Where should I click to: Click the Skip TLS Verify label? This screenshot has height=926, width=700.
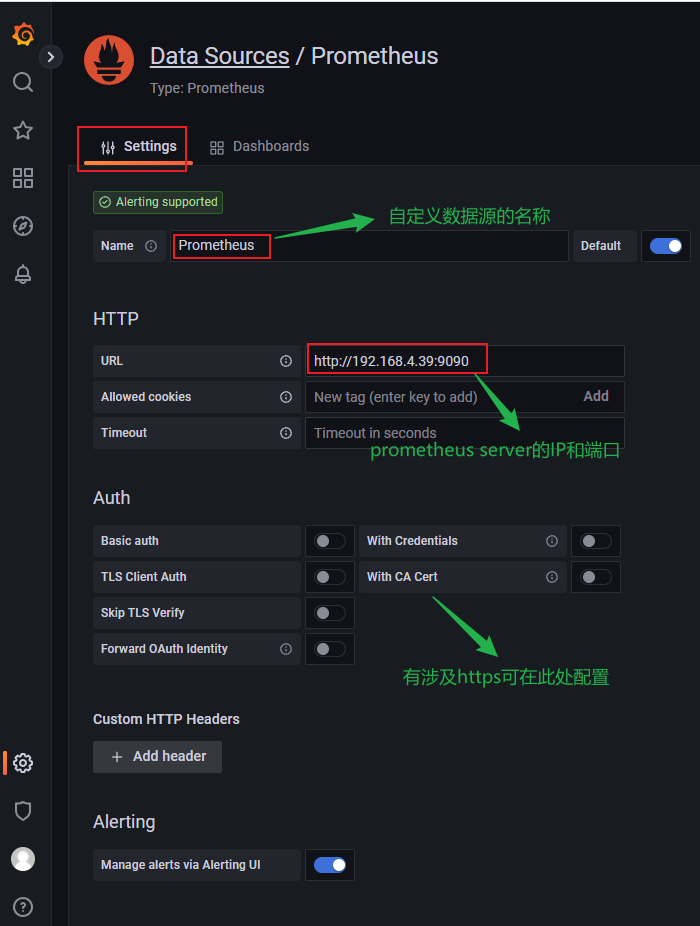pos(142,613)
